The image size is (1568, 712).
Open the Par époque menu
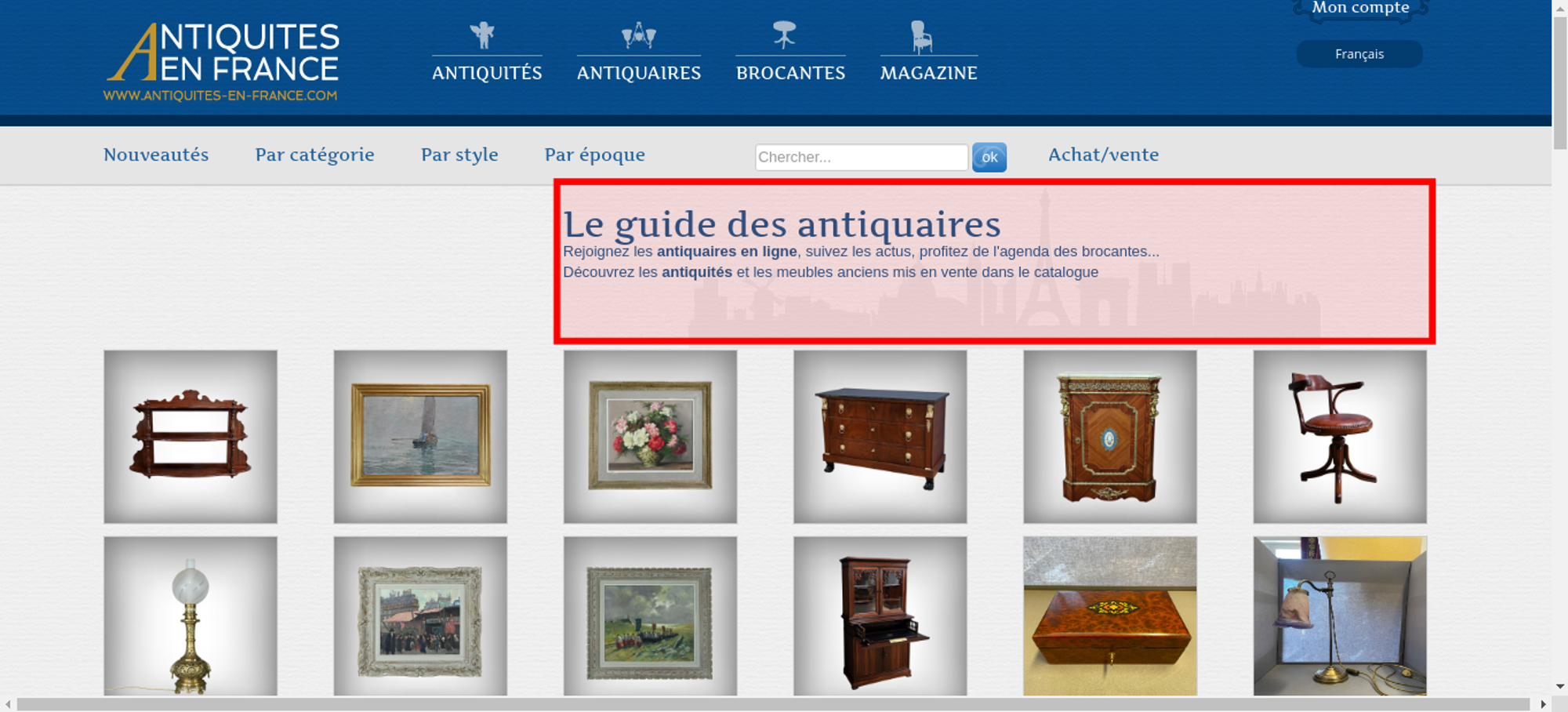click(594, 155)
